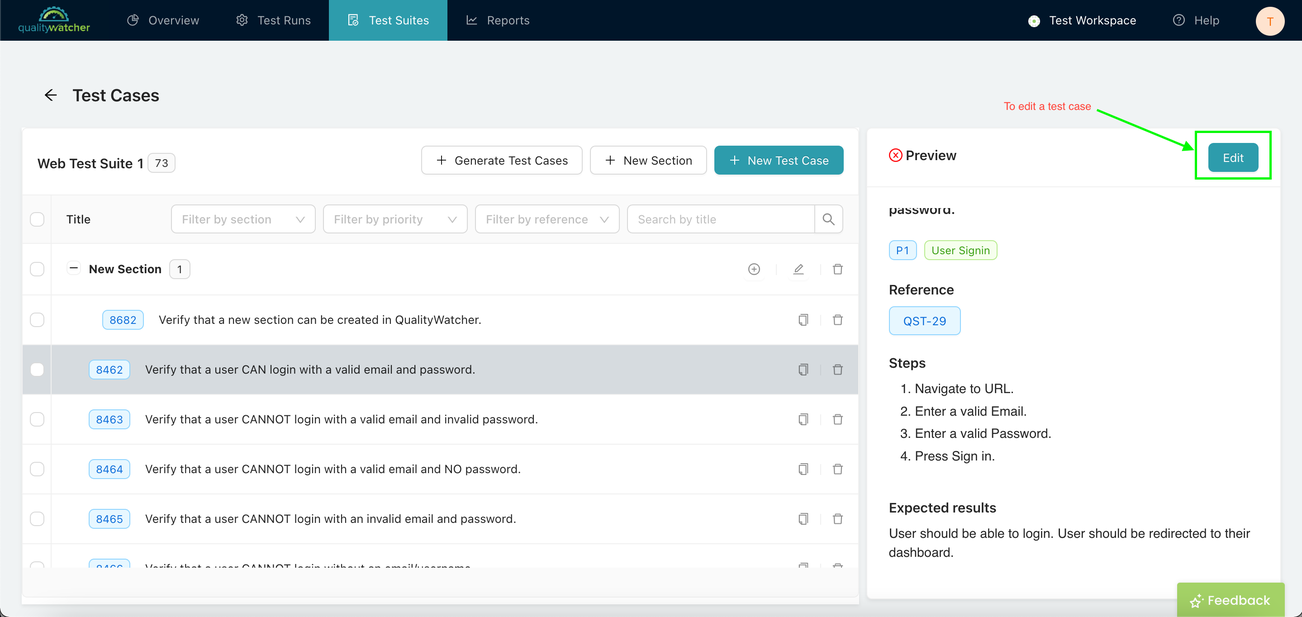Switch to the Test Suites tab

click(x=388, y=20)
